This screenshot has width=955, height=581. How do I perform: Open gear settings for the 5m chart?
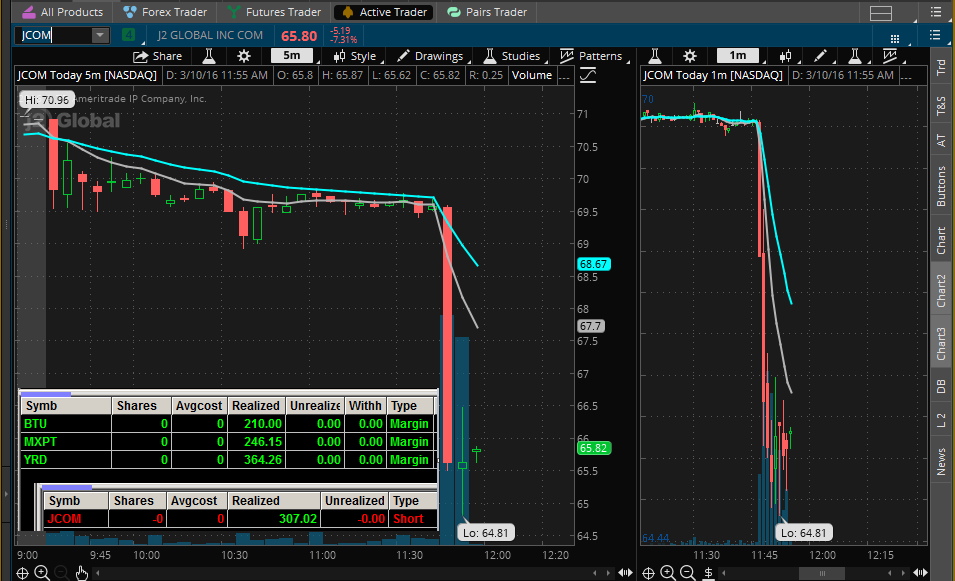pos(244,56)
